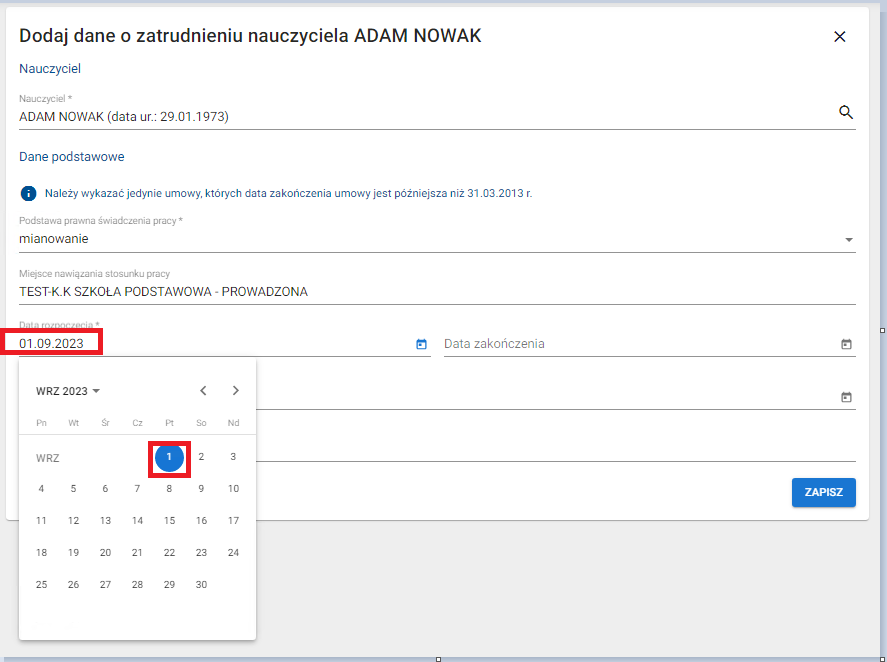Select day 1 in the calendar
Image resolution: width=887 pixels, height=662 pixels.
169,457
